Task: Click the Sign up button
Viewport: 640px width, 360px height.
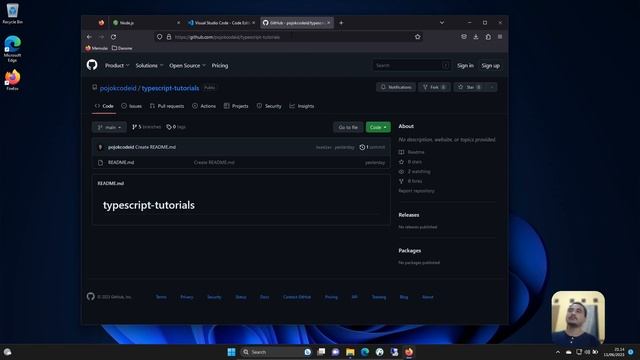Action: coord(490,65)
